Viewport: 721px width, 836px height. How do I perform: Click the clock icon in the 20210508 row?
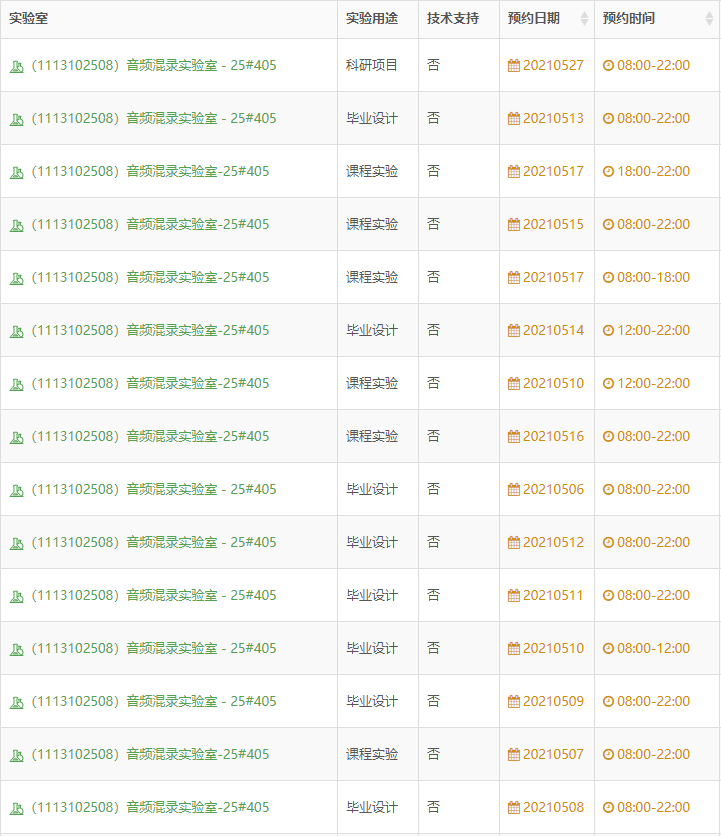[x=608, y=807]
